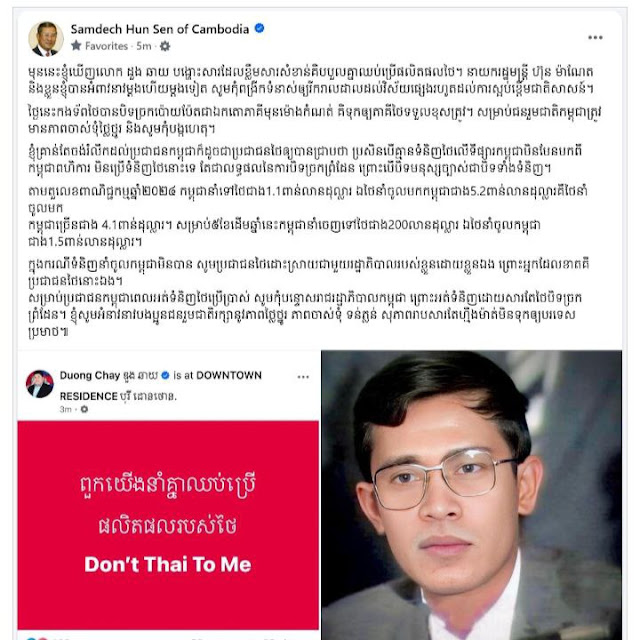
Task: Open the 5m timestamp of the post
Action: coord(144,46)
